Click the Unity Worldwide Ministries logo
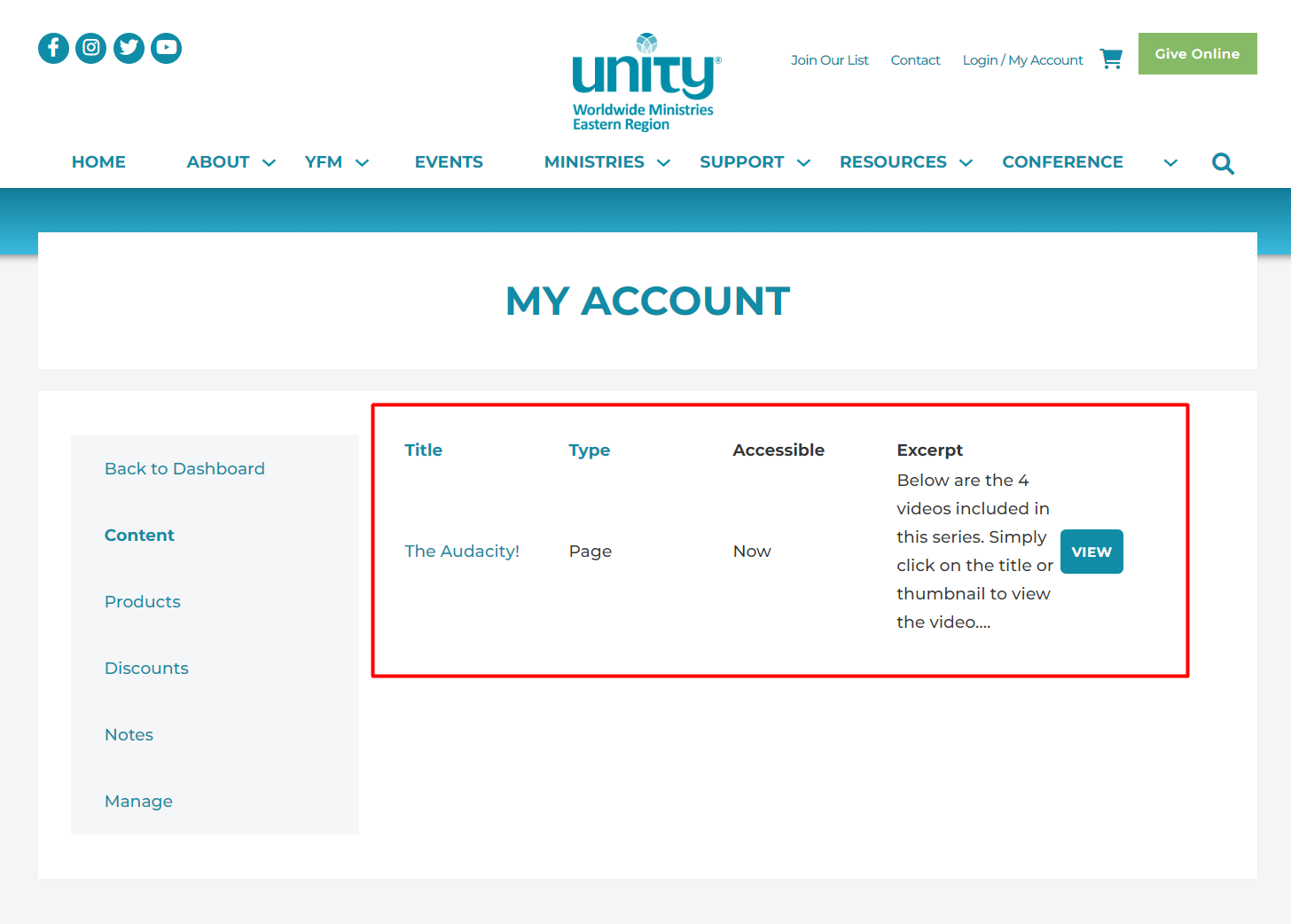 [646, 82]
